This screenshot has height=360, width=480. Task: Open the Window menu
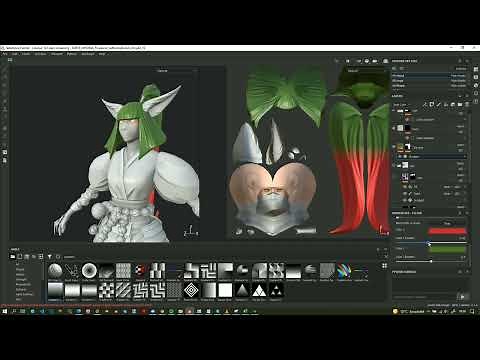click(x=40, y=54)
